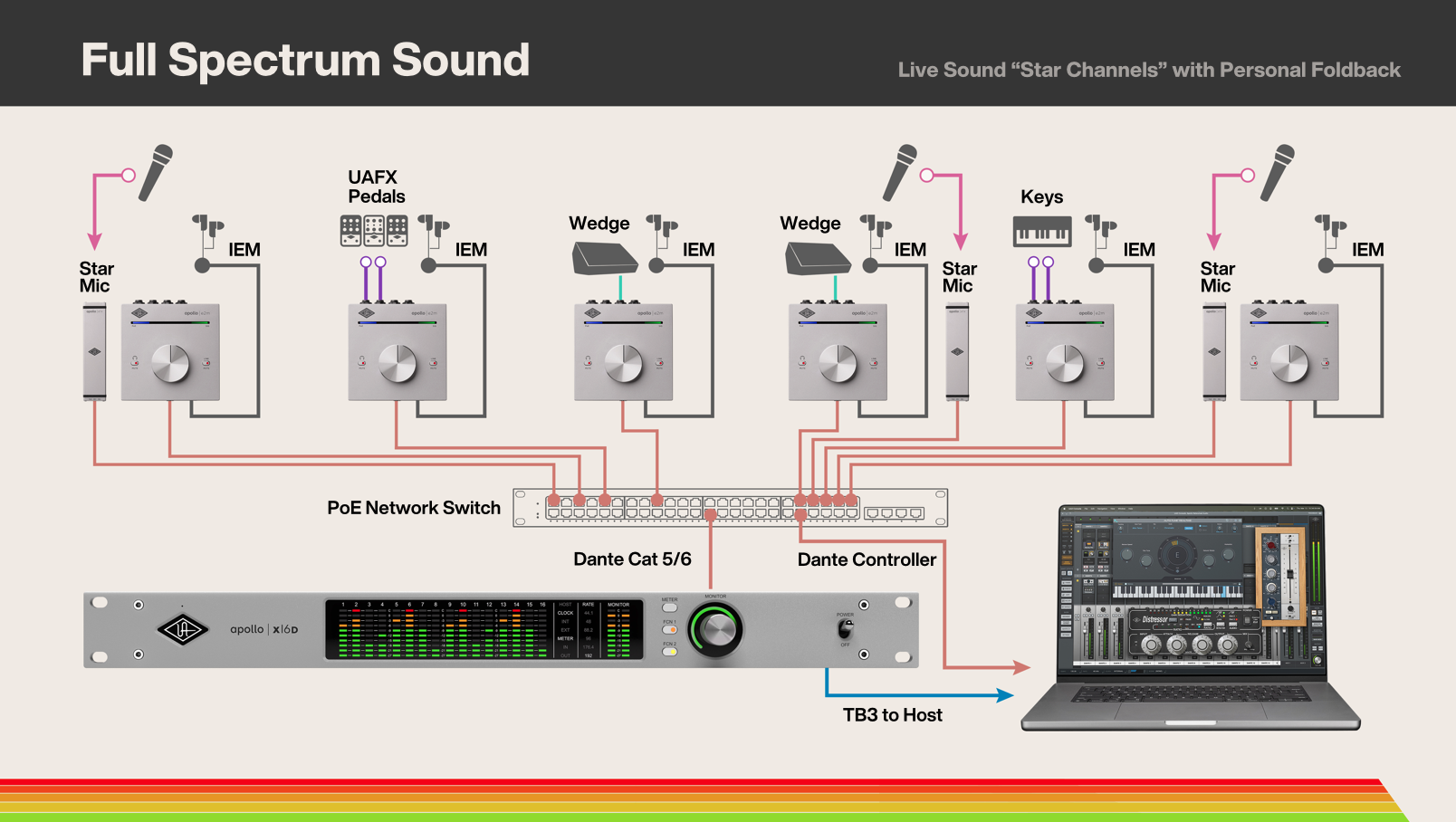Click the UAFX Pedals icon
This screenshot has height=822, width=1456.
(x=372, y=231)
